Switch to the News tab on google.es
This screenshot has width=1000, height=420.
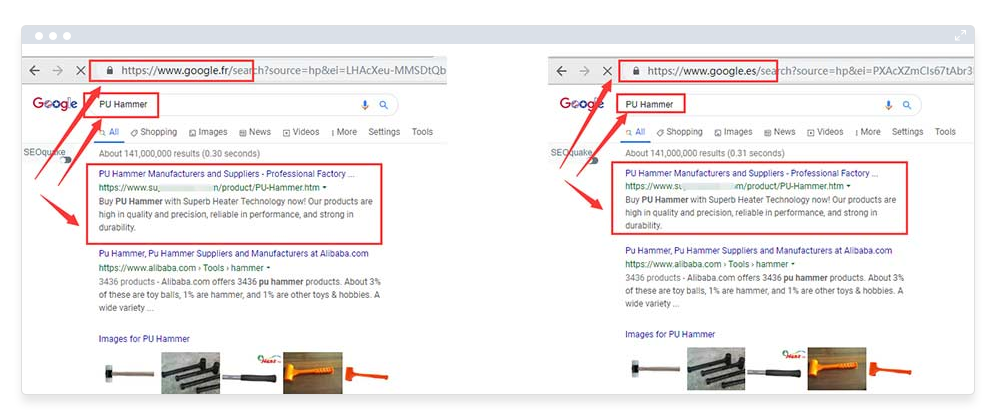pyautogui.click(x=779, y=132)
